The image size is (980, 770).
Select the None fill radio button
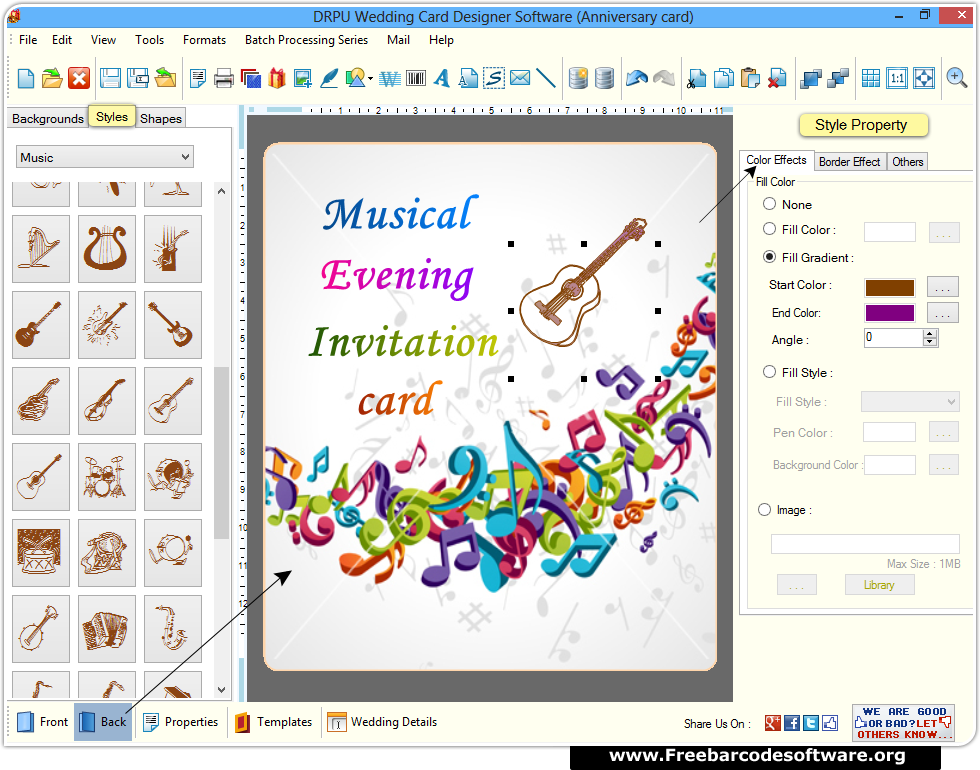[769, 204]
